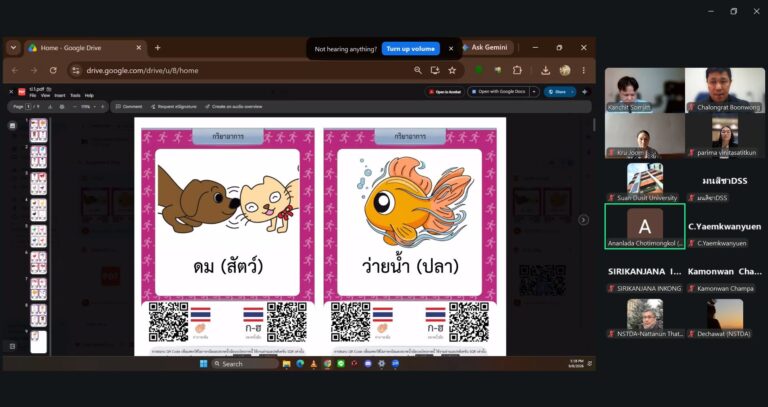Dismiss the Not hearing anything notification
This screenshot has width=768, height=407.
coord(451,49)
